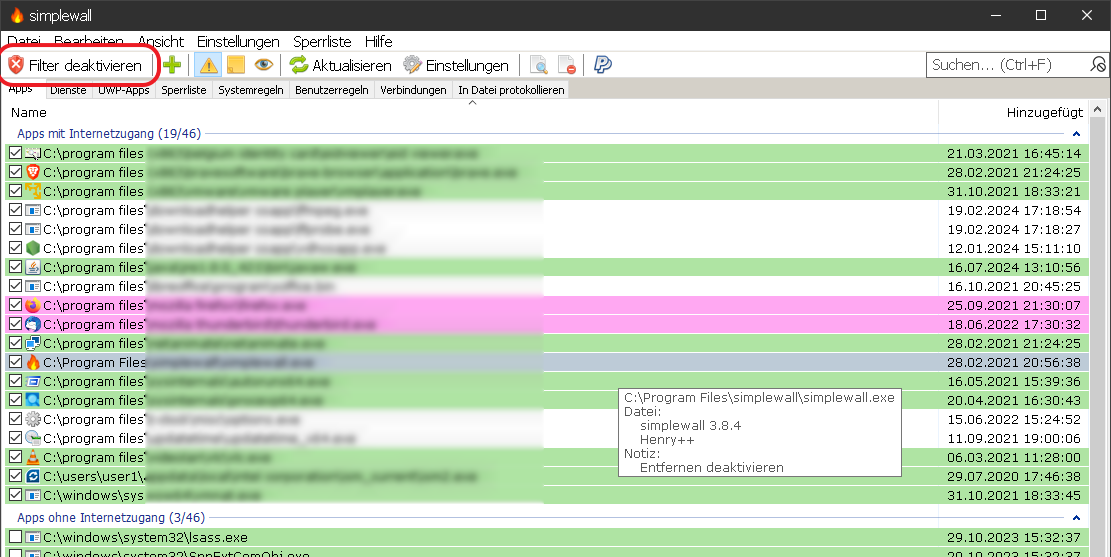Uncheck the app added 31.10.2021 18:33:45
1111x557 pixels.
(15, 495)
